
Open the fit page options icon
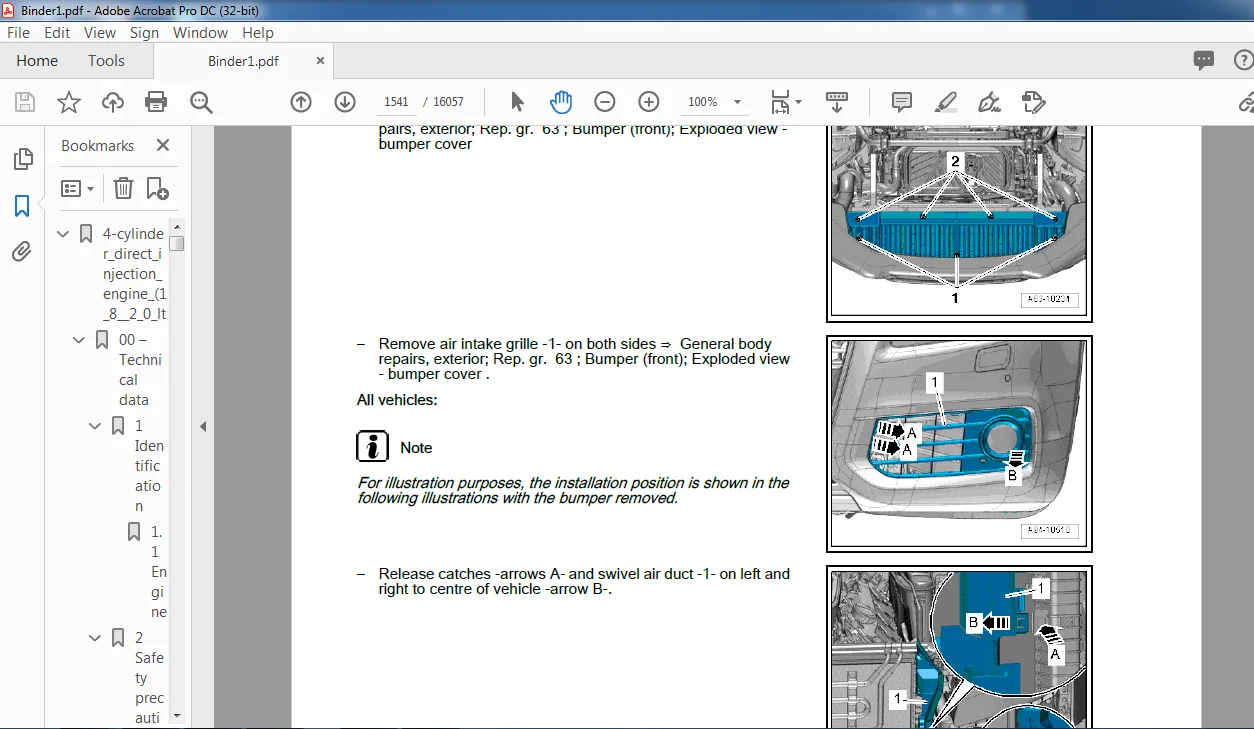(x=786, y=102)
